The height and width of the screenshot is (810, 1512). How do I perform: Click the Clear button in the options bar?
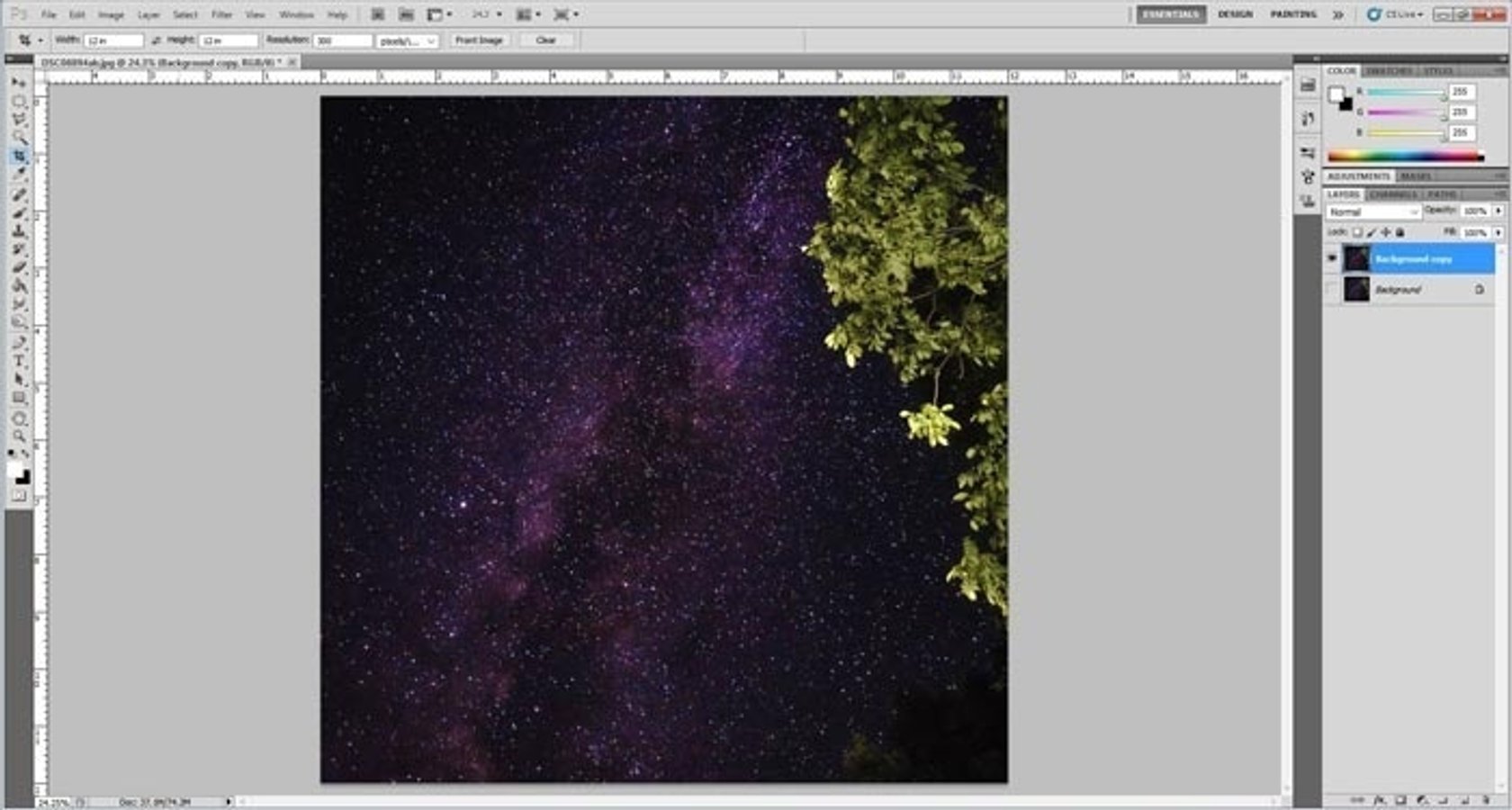[x=547, y=40]
